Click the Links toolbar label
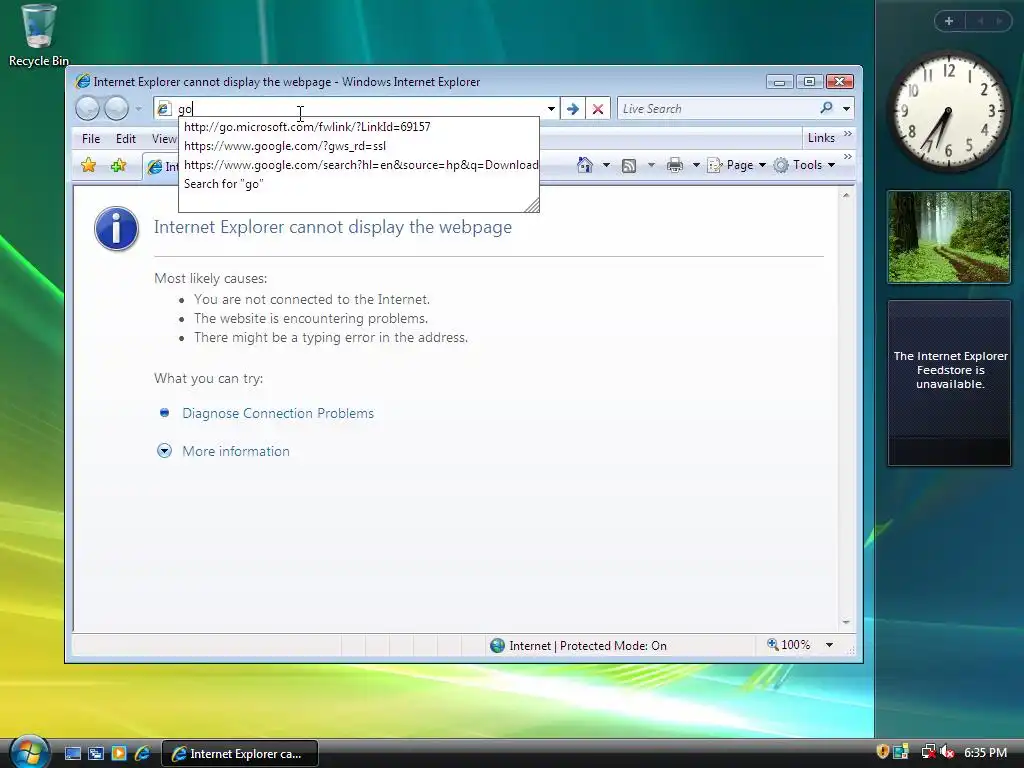 tap(821, 138)
